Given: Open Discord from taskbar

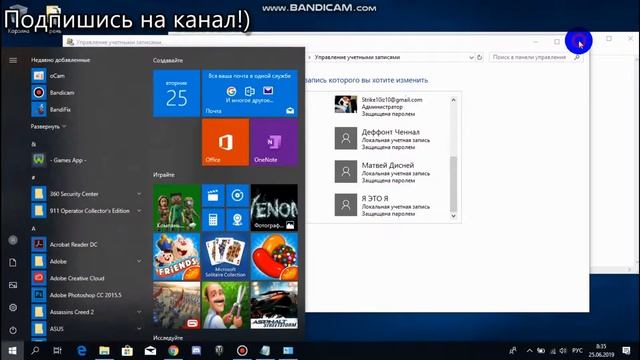Looking at the screenshot, I should [x=196, y=351].
